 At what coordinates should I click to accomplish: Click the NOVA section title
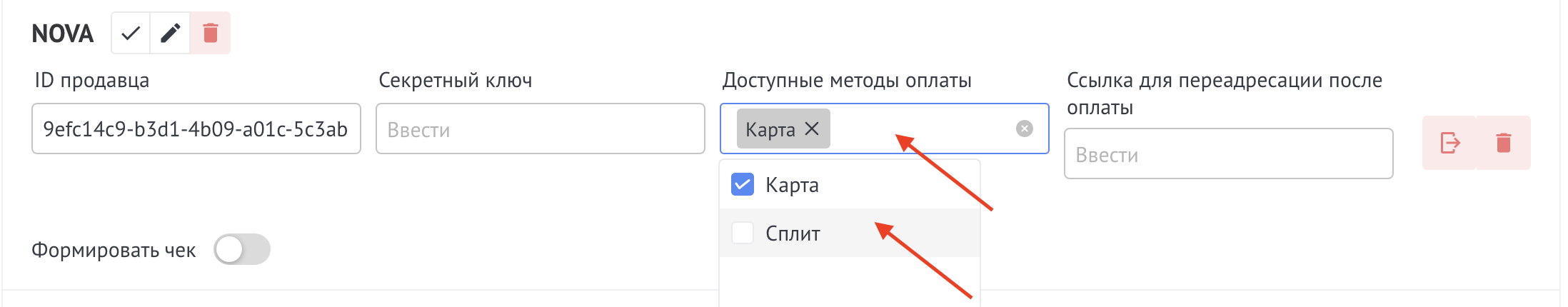pos(63,34)
